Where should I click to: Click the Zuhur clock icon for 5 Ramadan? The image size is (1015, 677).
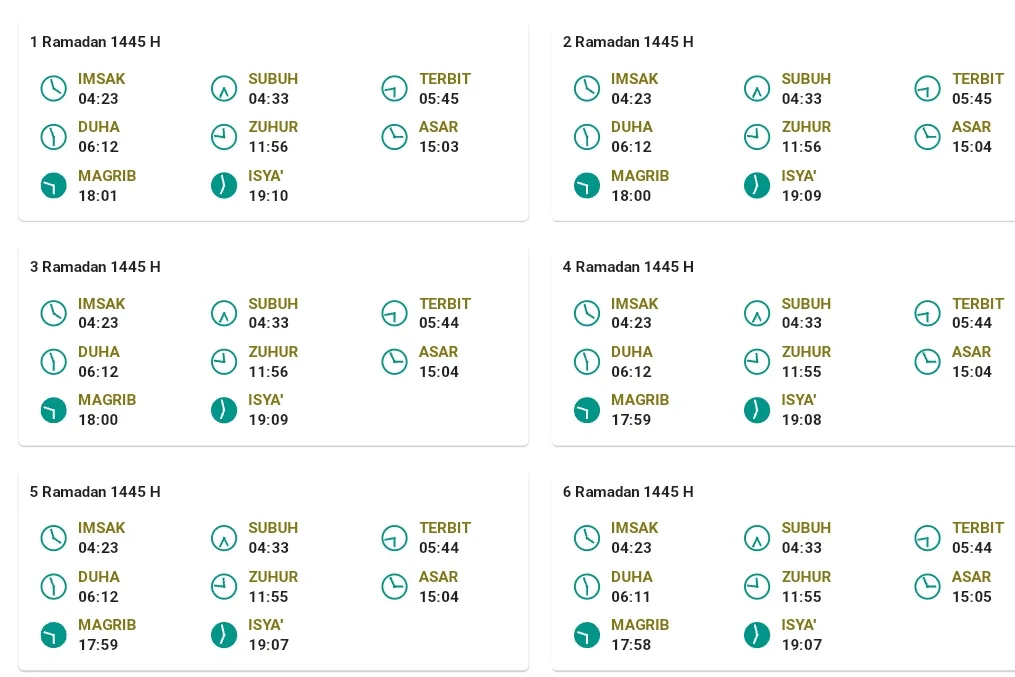[224, 586]
